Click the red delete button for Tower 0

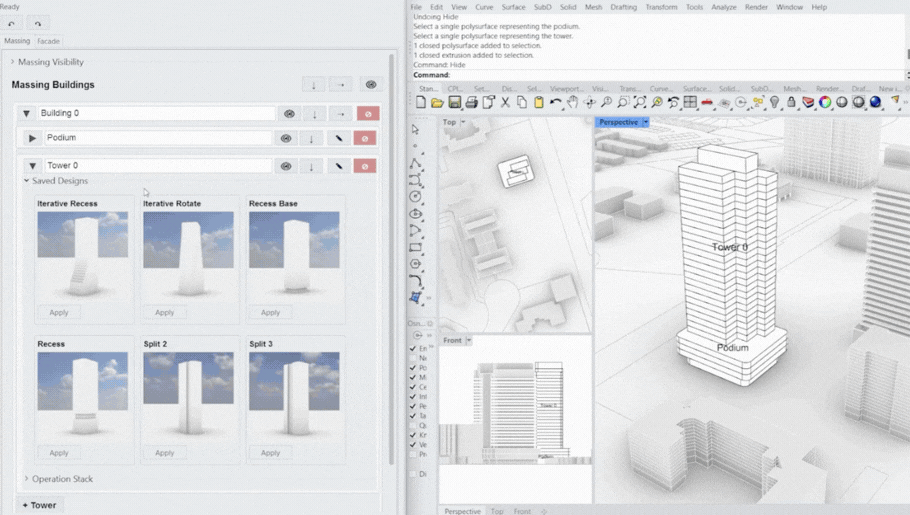(364, 166)
